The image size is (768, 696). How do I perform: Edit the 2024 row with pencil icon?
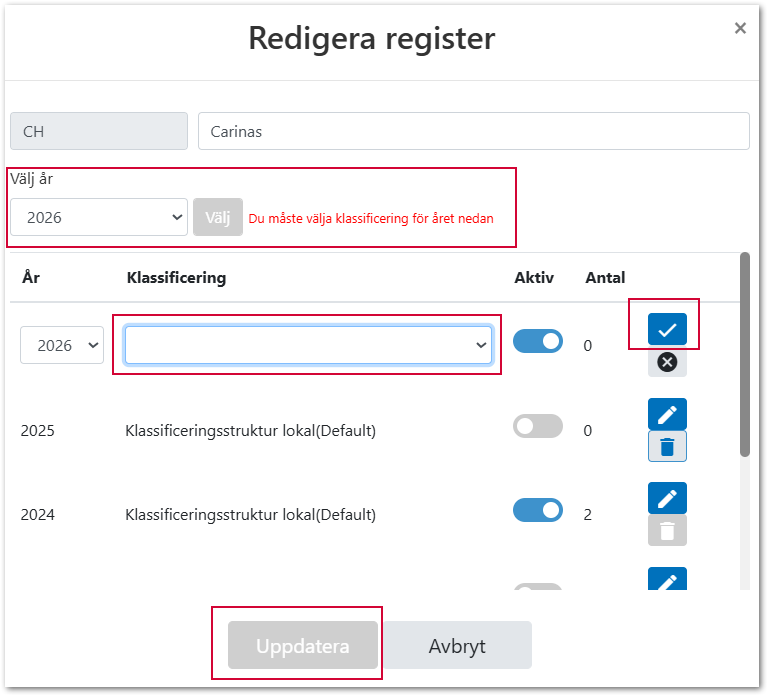point(667,498)
